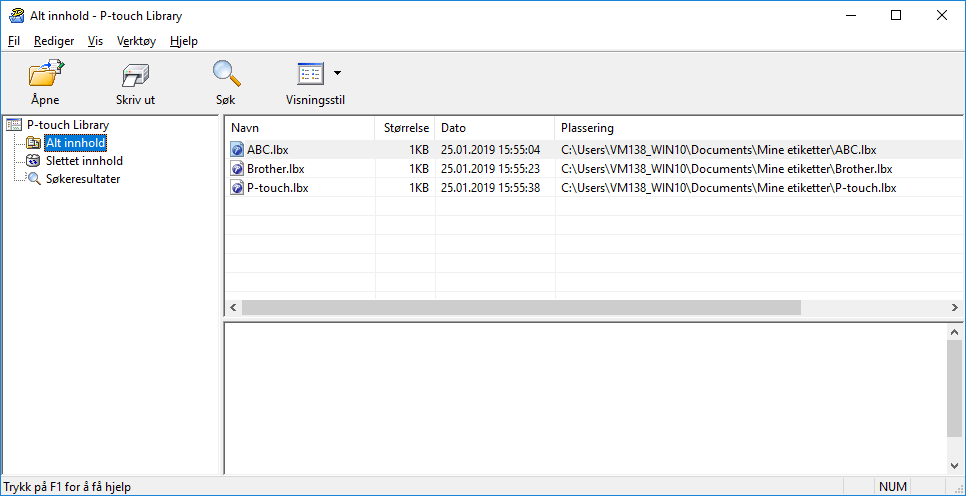Maximize the P-touch Library window
The image size is (966, 496).
[x=896, y=15]
